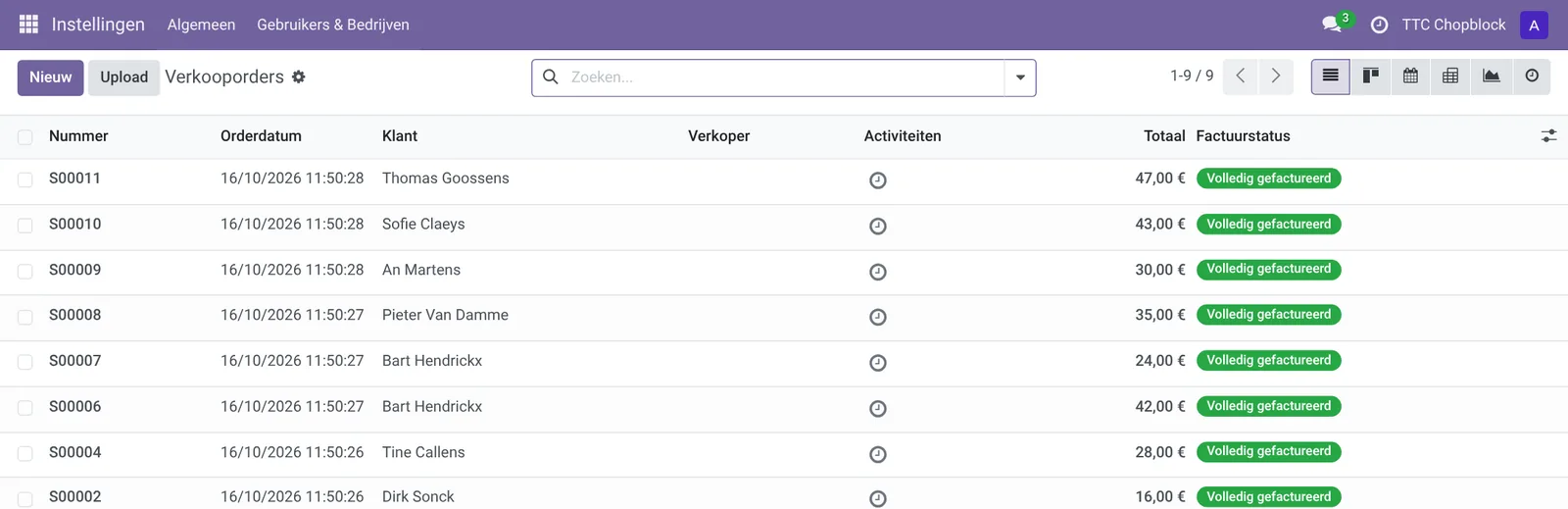This screenshot has width=1568, height=509.
Task: Select checkbox for order S00006
Action: (x=25, y=408)
